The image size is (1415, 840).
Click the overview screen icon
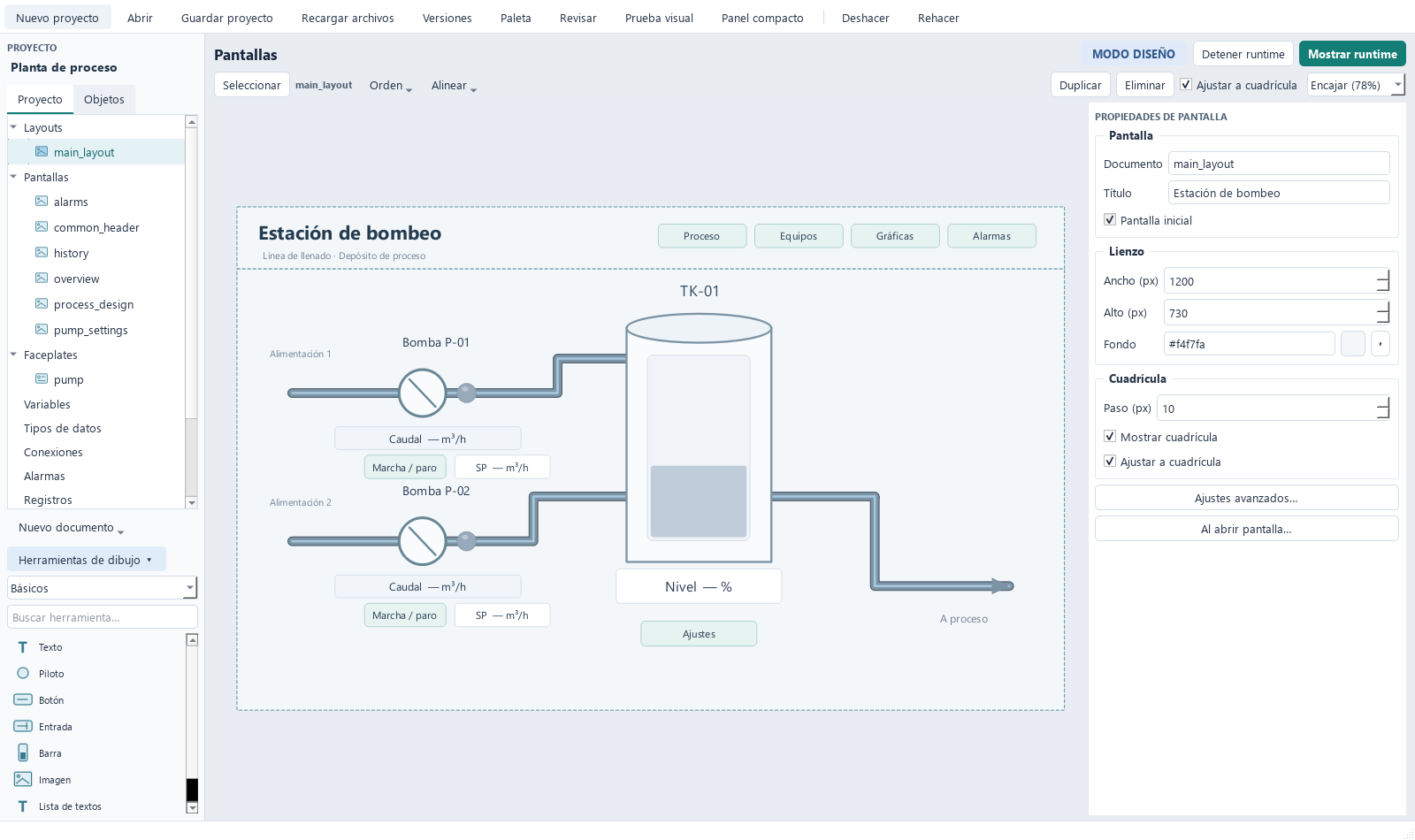(42, 278)
